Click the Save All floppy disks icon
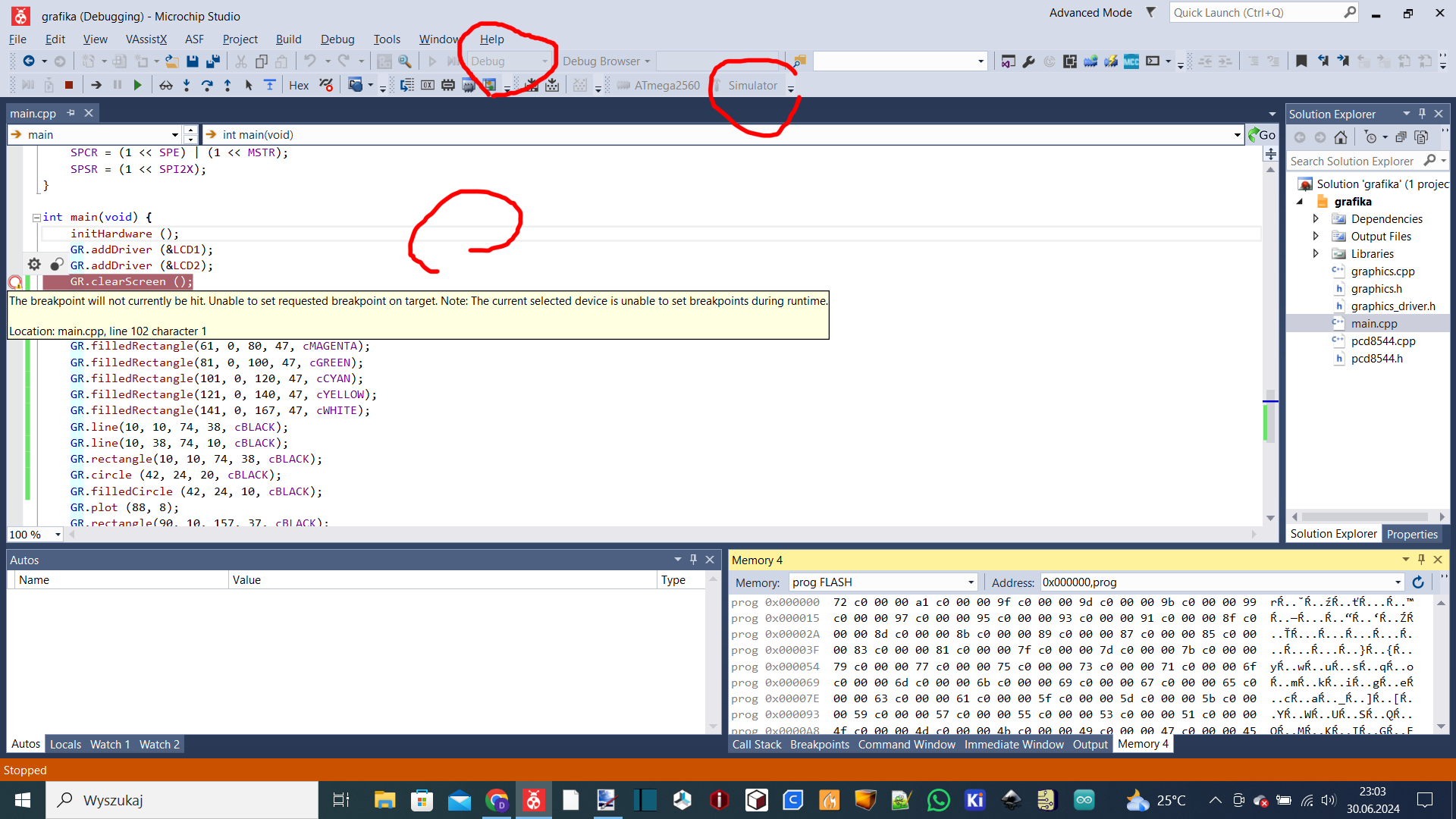Image resolution: width=1456 pixels, height=819 pixels. coord(213,61)
